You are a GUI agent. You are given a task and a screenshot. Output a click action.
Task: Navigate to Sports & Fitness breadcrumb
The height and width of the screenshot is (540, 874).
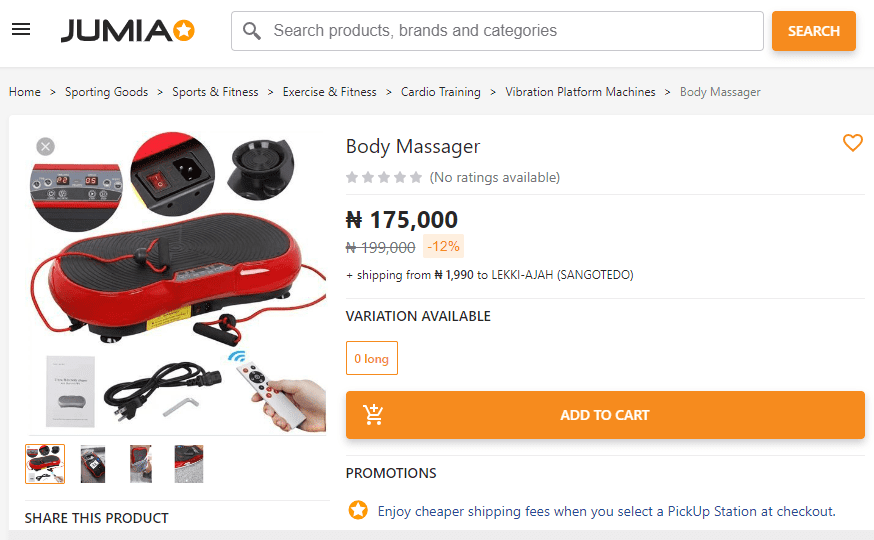pos(215,92)
